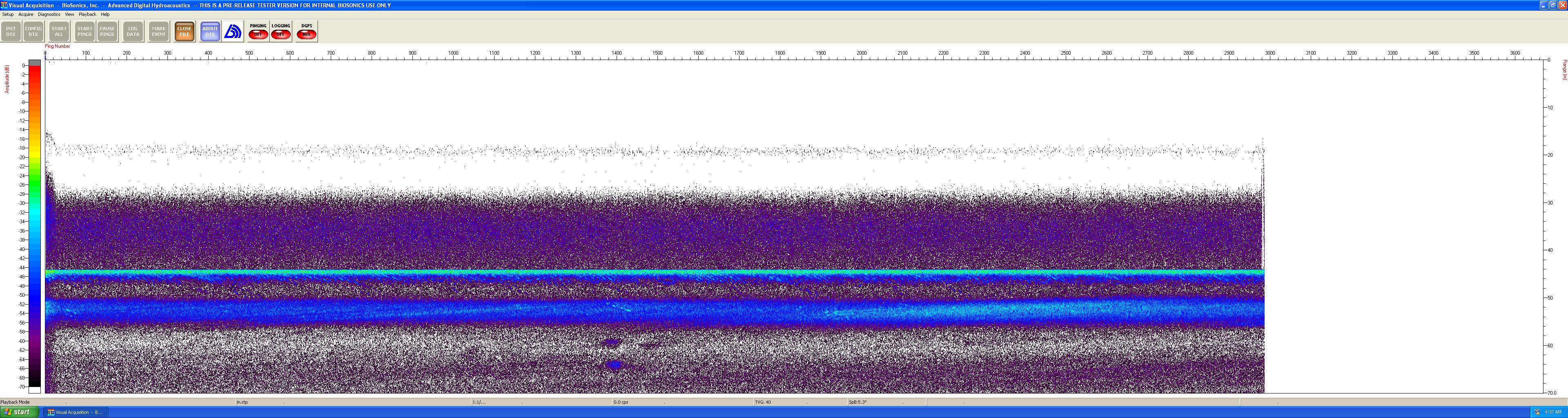This screenshot has height=418, width=1568.
Task: Open the Playback menu
Action: 87,14
